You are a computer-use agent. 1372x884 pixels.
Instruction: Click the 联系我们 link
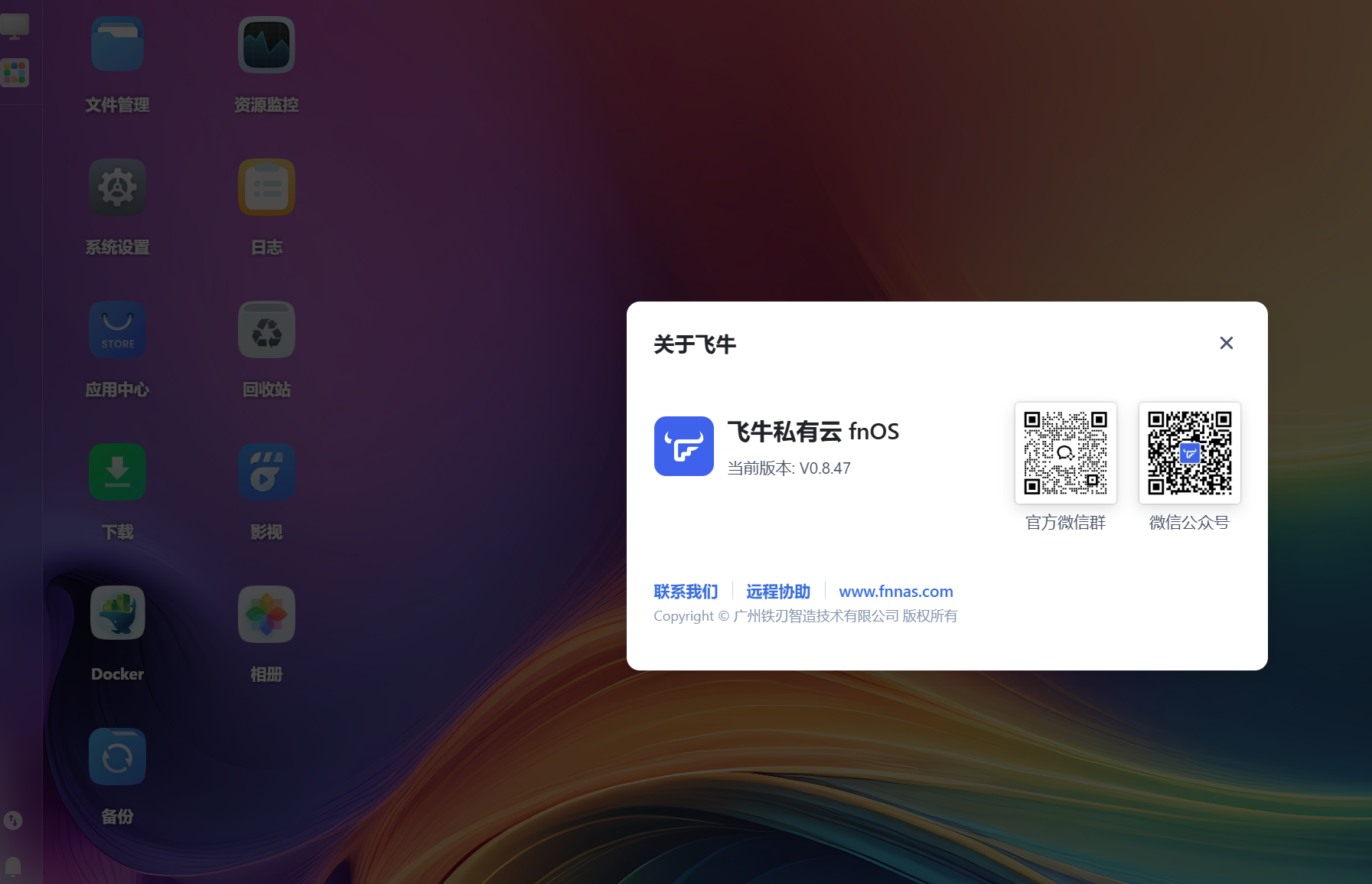pos(686,592)
